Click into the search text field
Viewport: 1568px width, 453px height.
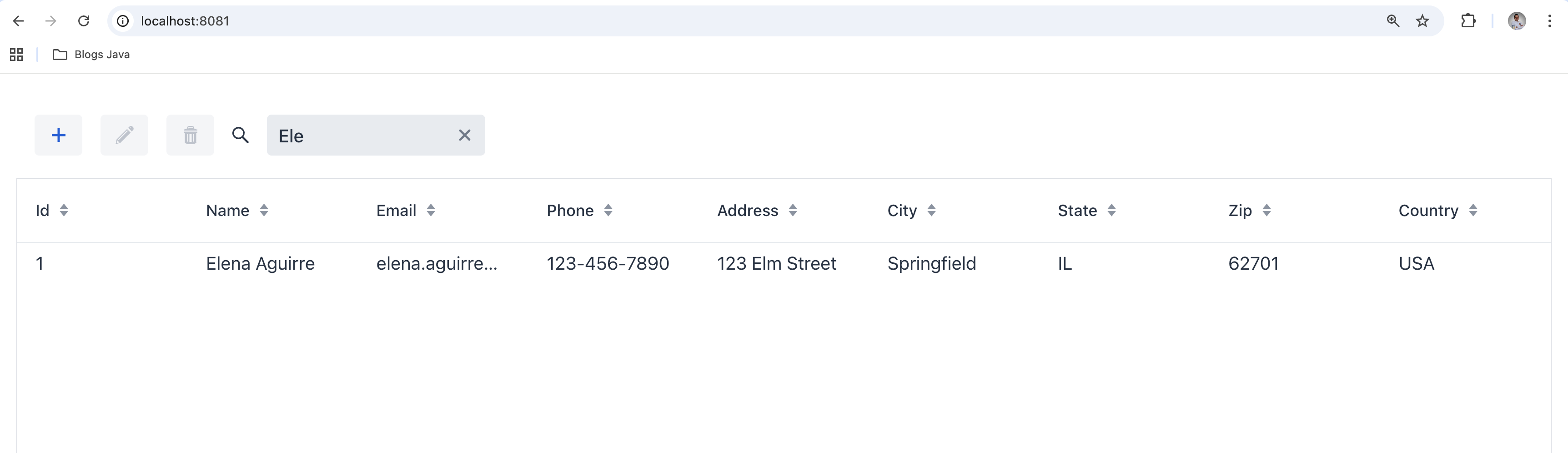pyautogui.click(x=362, y=135)
